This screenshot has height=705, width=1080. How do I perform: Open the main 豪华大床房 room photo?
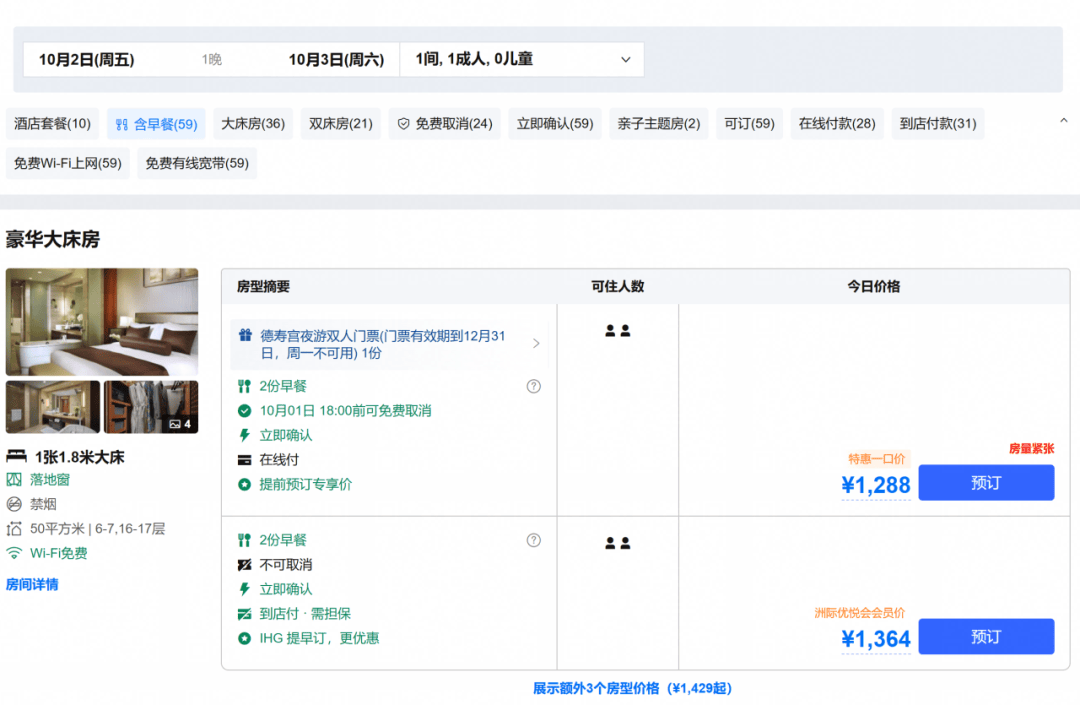102,322
